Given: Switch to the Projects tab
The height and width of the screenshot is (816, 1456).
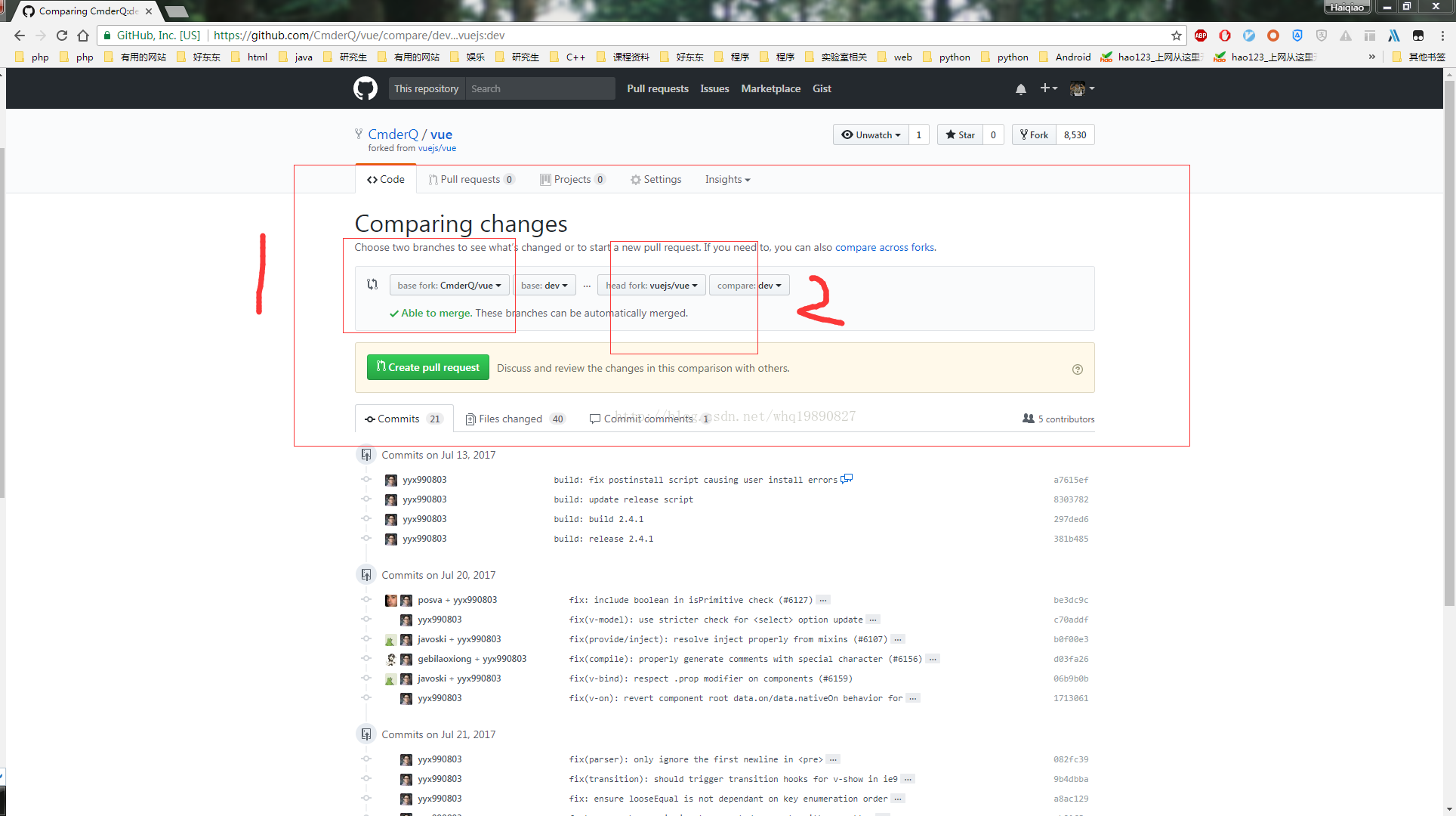Looking at the screenshot, I should pos(572,179).
